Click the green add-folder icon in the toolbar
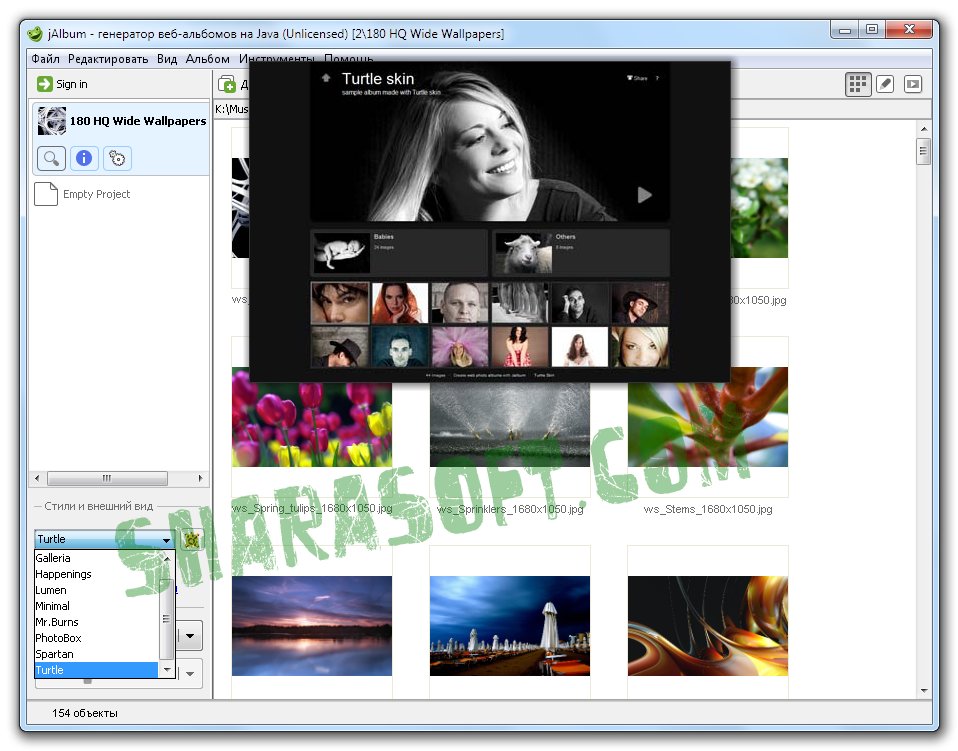Viewport: 958px width, 751px height. coord(227,84)
